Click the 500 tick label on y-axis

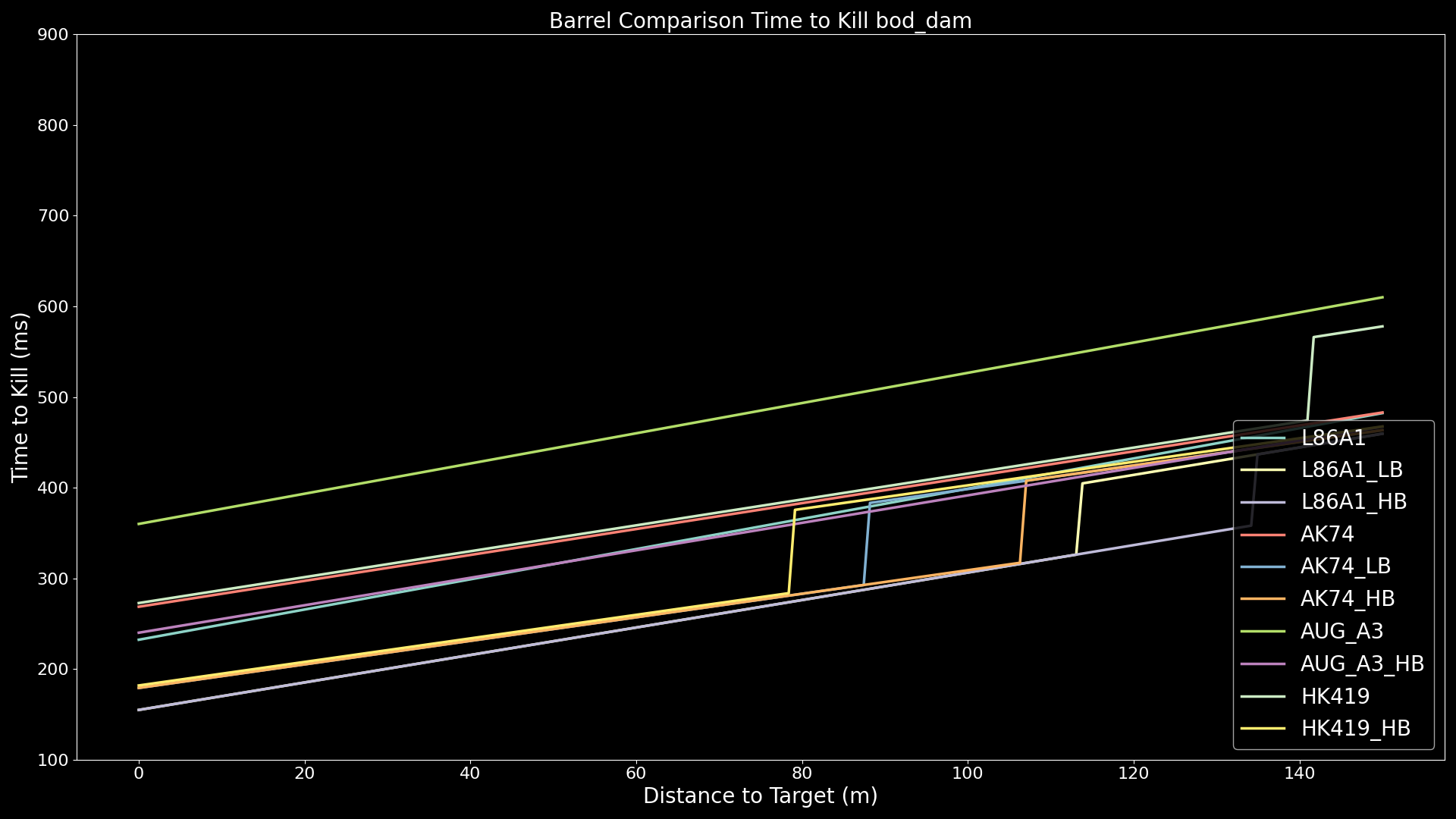pos(52,398)
